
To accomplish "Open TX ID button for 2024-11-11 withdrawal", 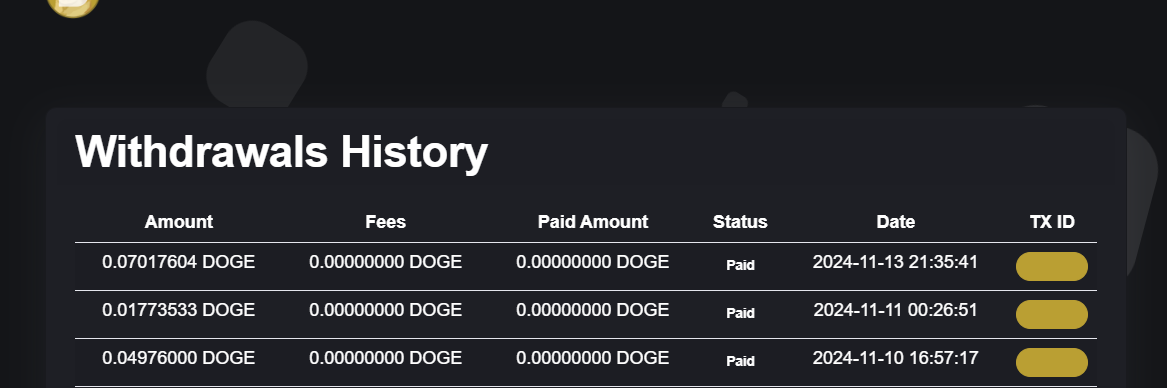I will 1052,314.
